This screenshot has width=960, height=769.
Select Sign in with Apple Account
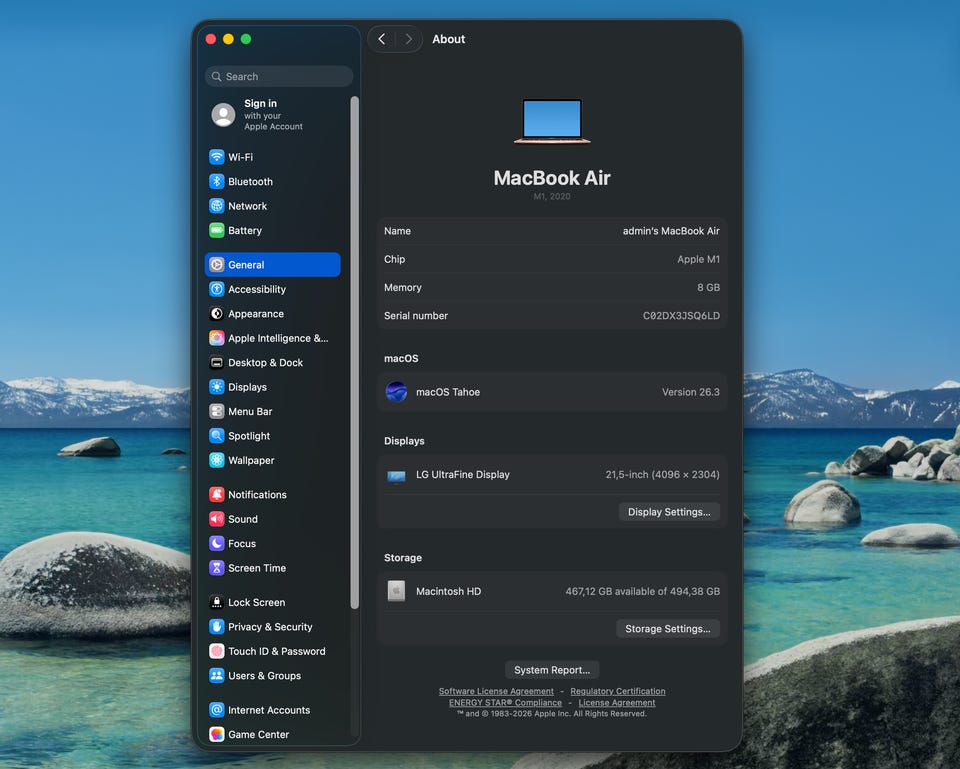tap(273, 114)
